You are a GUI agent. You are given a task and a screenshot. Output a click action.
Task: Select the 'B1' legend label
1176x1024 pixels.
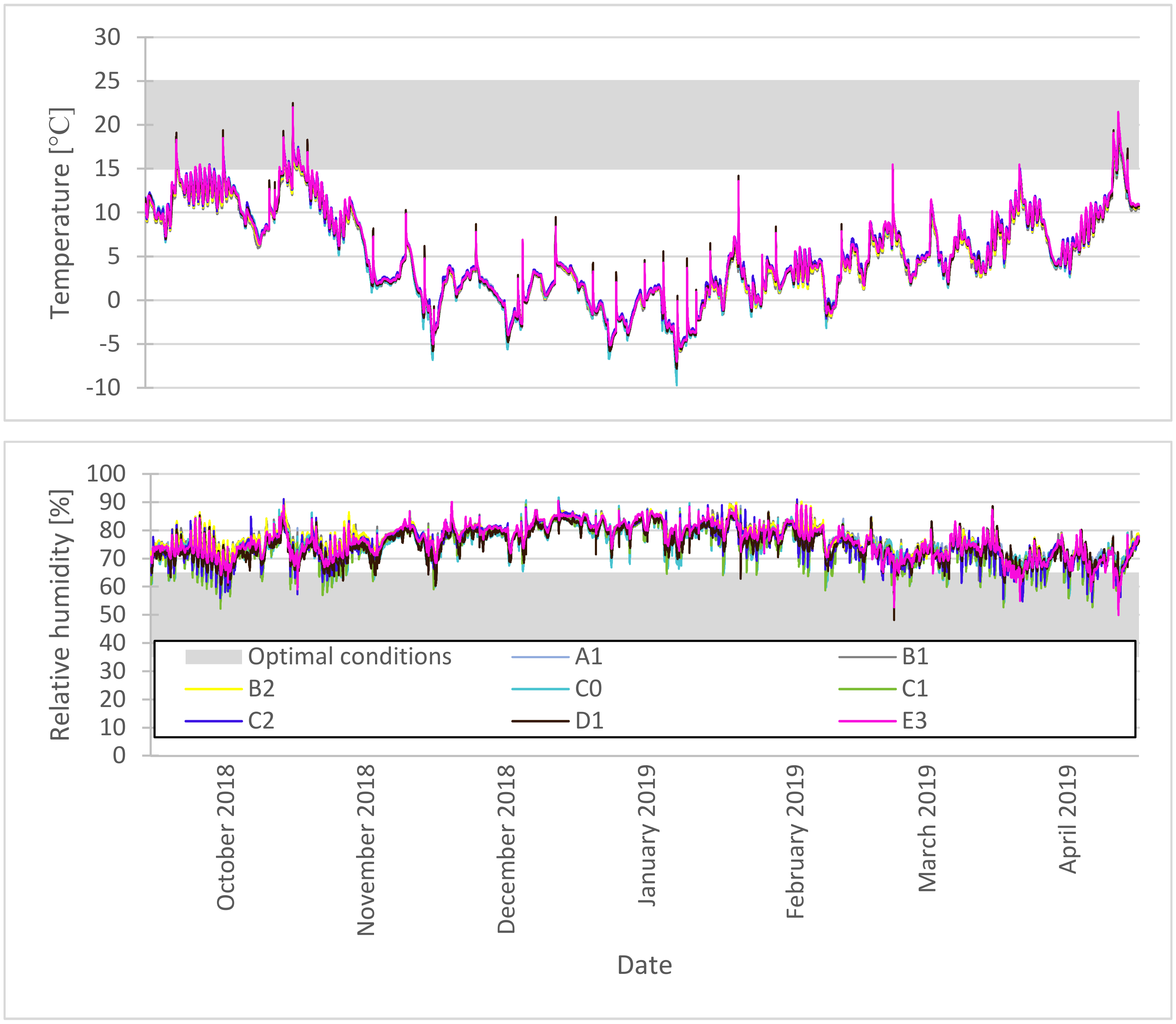click(915, 657)
